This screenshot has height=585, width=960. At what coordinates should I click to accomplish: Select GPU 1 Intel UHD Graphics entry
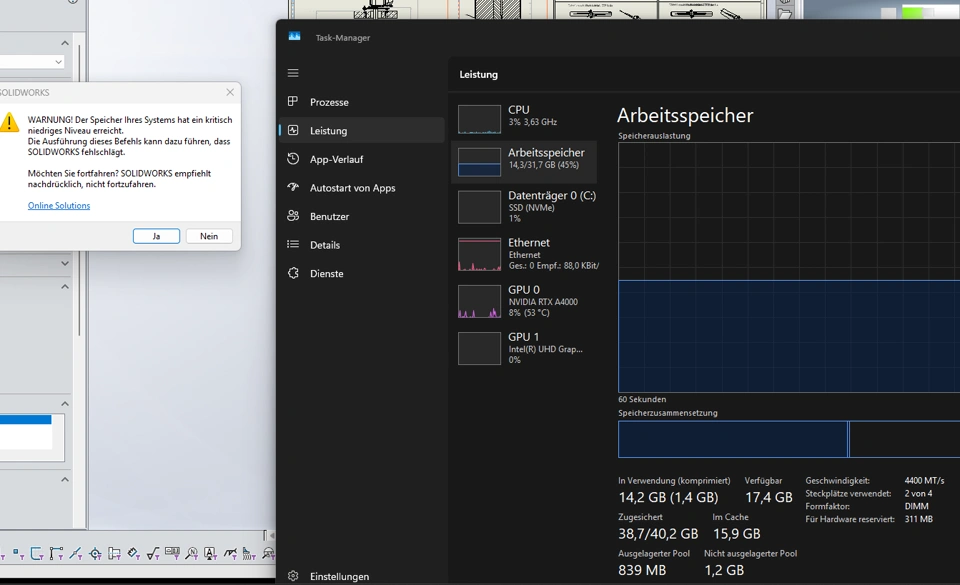(x=524, y=348)
